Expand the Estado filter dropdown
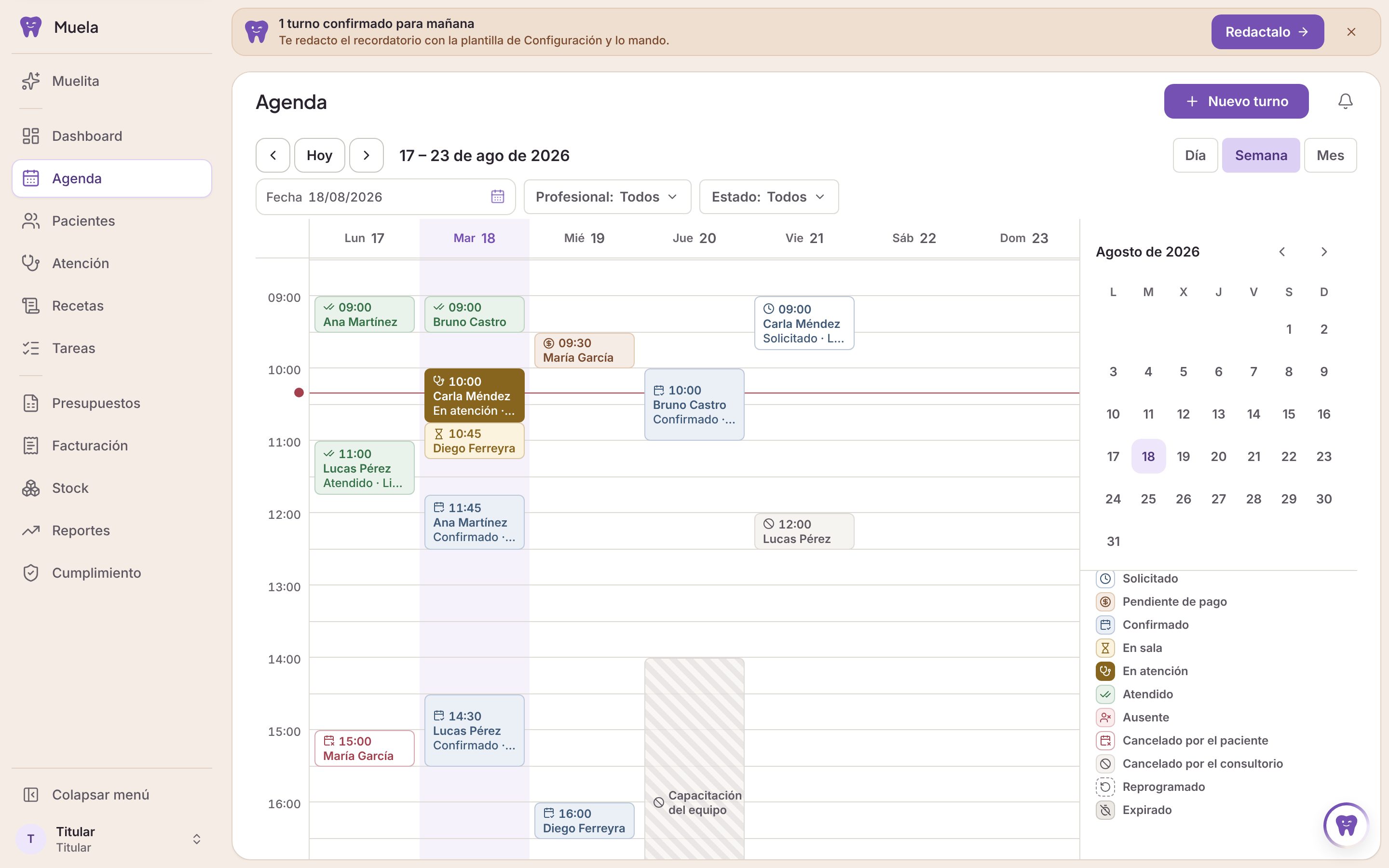This screenshot has height=868, width=1389. point(769,197)
